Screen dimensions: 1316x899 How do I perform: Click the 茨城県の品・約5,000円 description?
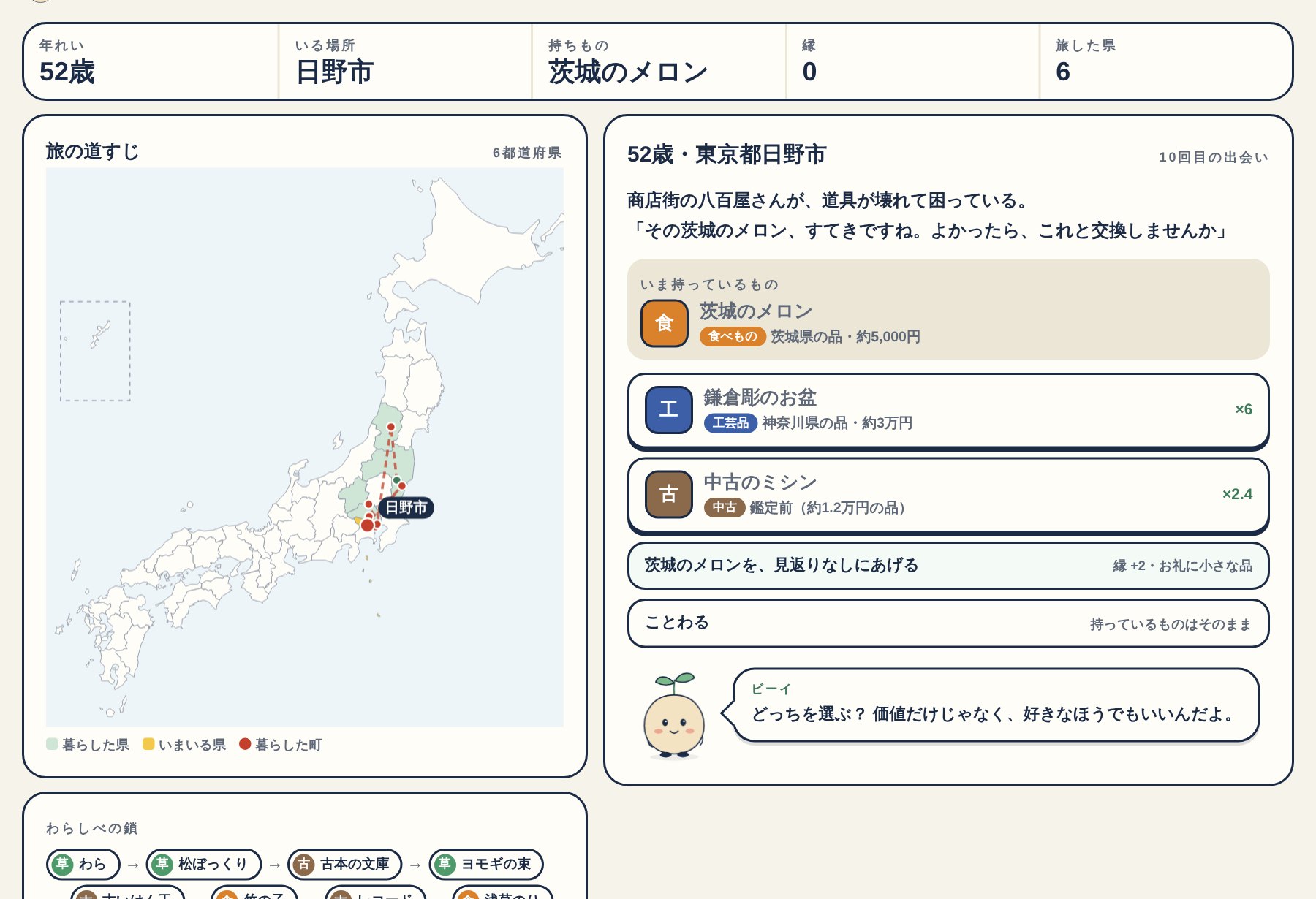click(845, 336)
